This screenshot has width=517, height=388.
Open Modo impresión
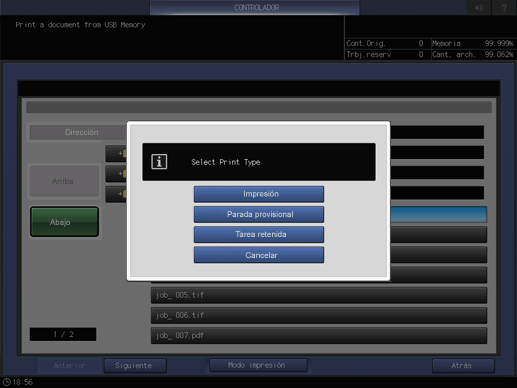[258, 365]
